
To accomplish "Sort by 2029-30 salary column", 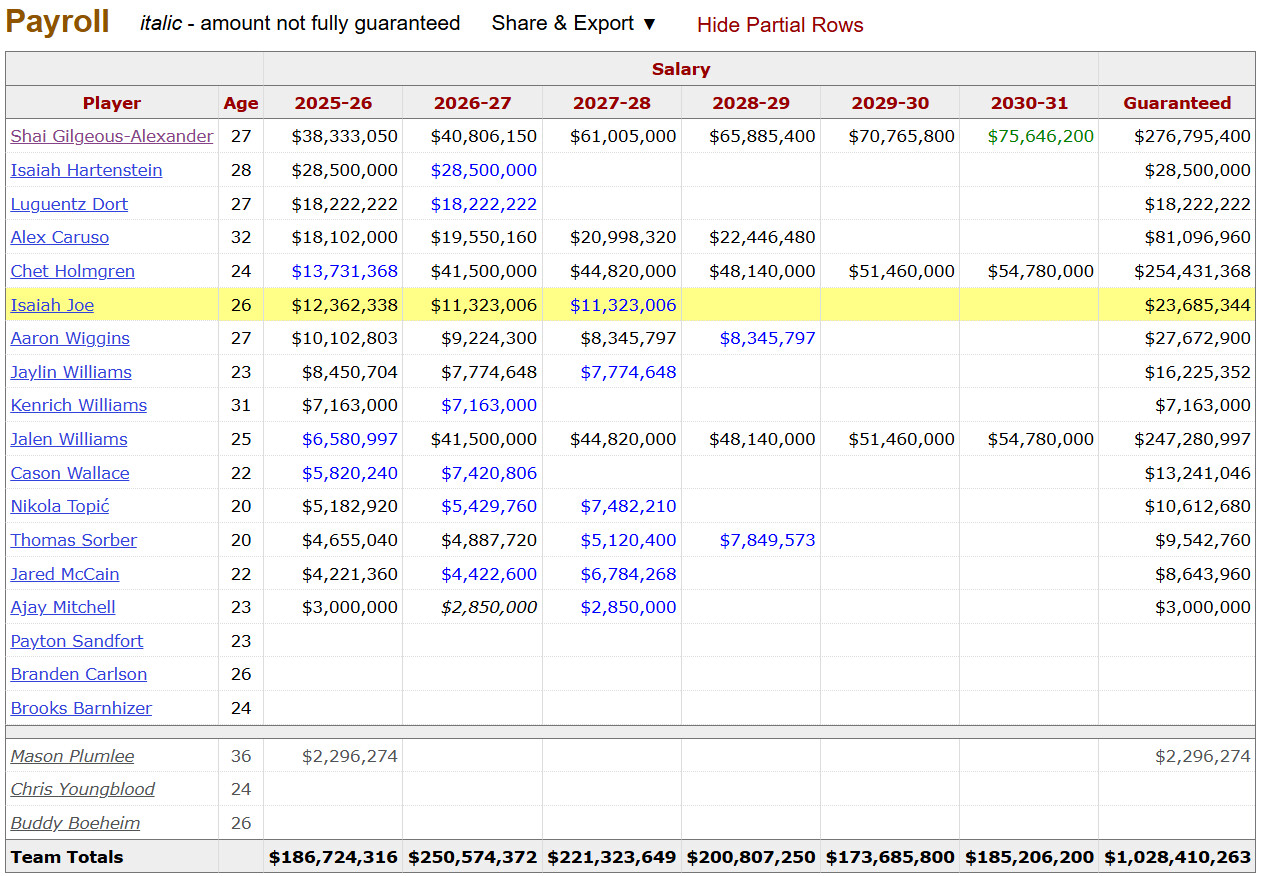I will click(x=890, y=103).
